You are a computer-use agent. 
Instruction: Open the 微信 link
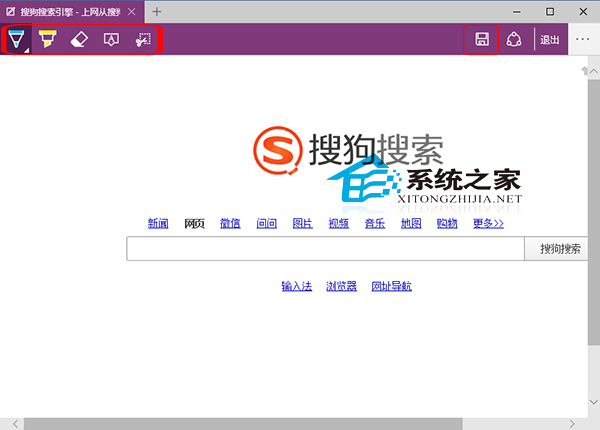click(230, 223)
